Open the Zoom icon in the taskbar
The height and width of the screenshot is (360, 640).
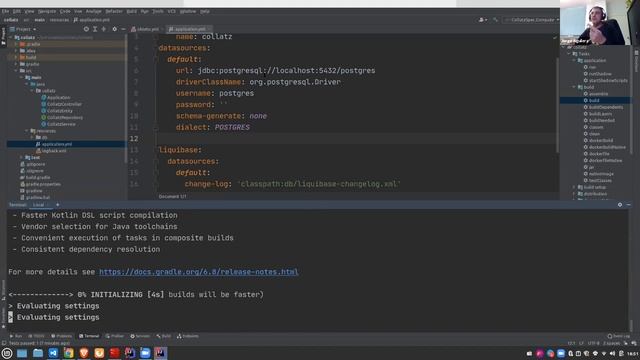click(x=145, y=353)
